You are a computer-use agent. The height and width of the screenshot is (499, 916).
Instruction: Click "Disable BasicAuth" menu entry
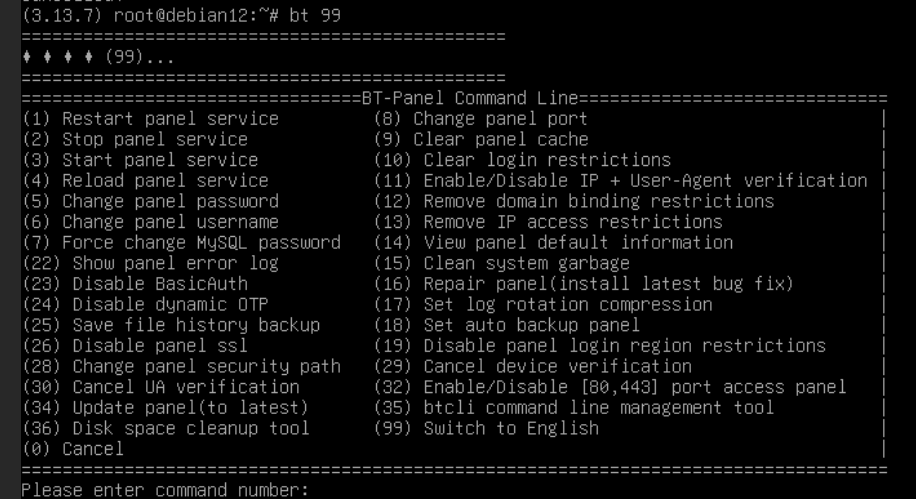click(x=140, y=284)
